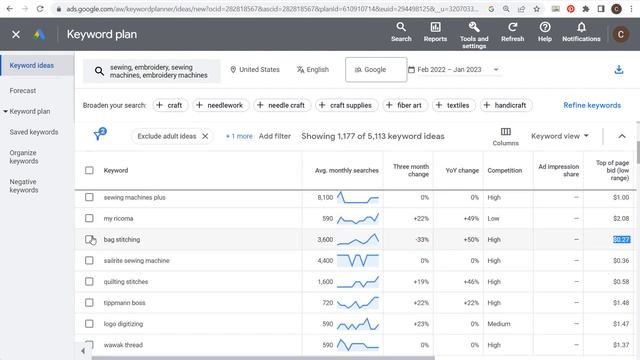
Task: Add craft supplies to broaden search
Action: pos(346,105)
